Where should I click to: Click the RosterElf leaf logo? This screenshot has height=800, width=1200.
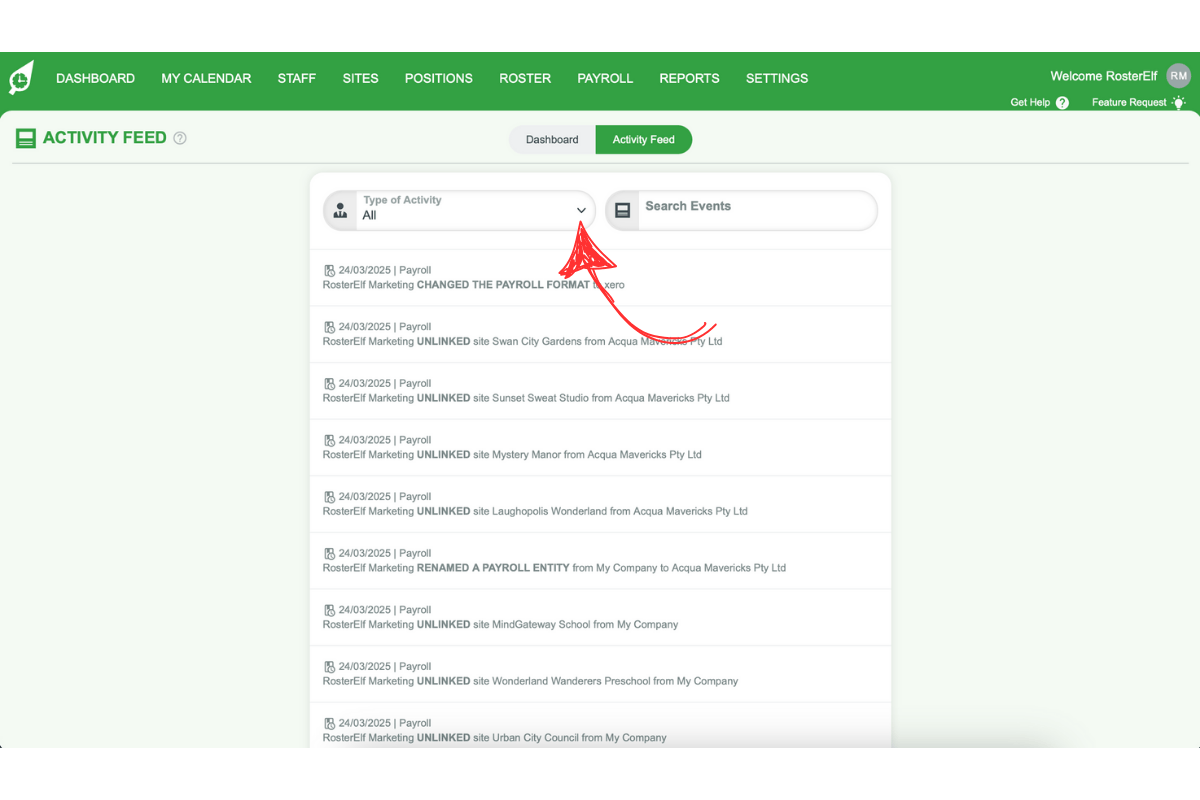pos(21,77)
